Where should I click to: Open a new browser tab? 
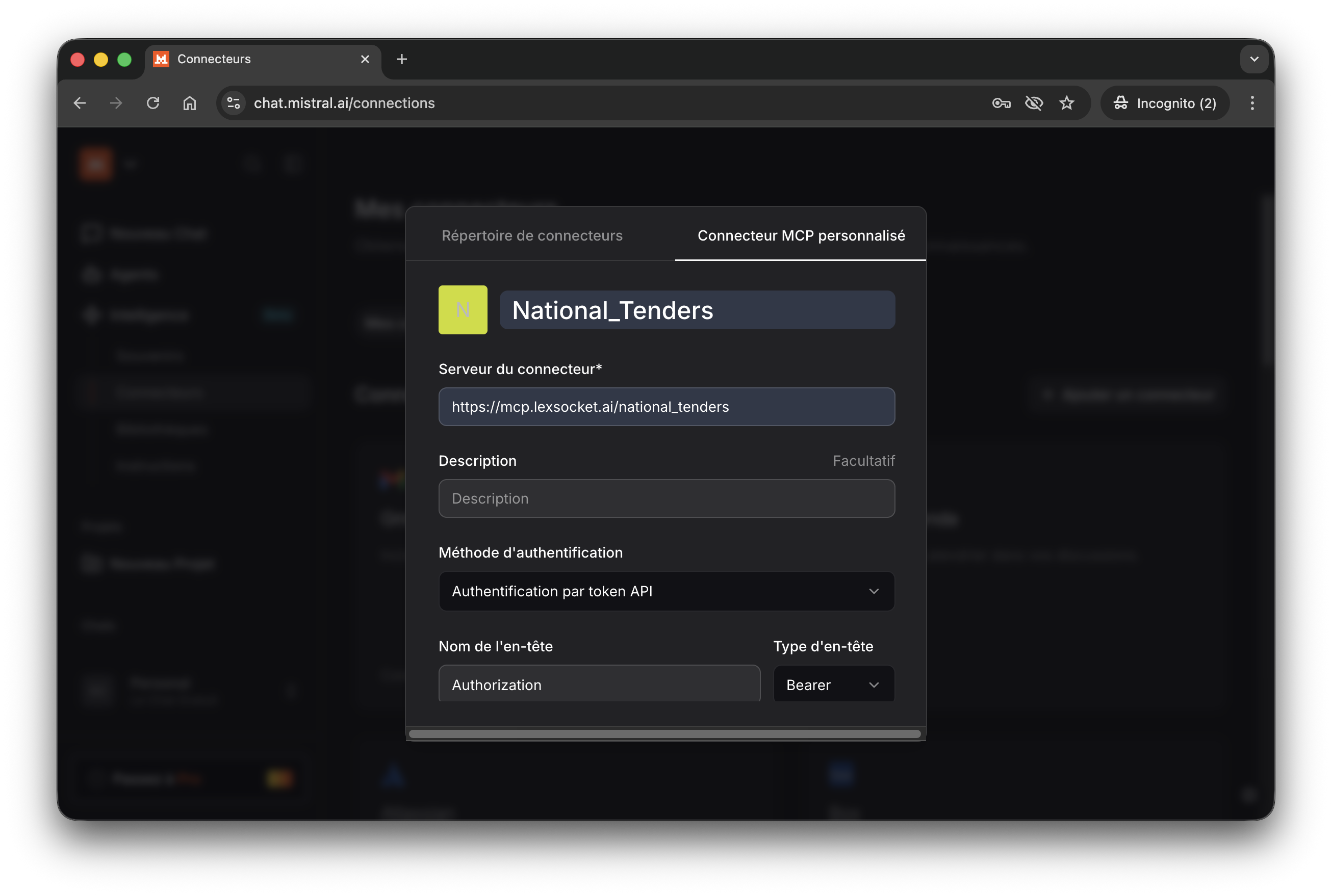tap(401, 59)
